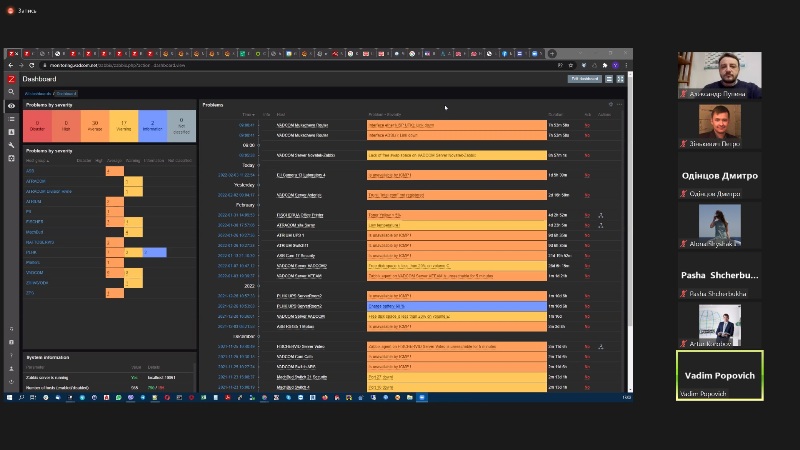Open the Monitoring eye menu

12,106
